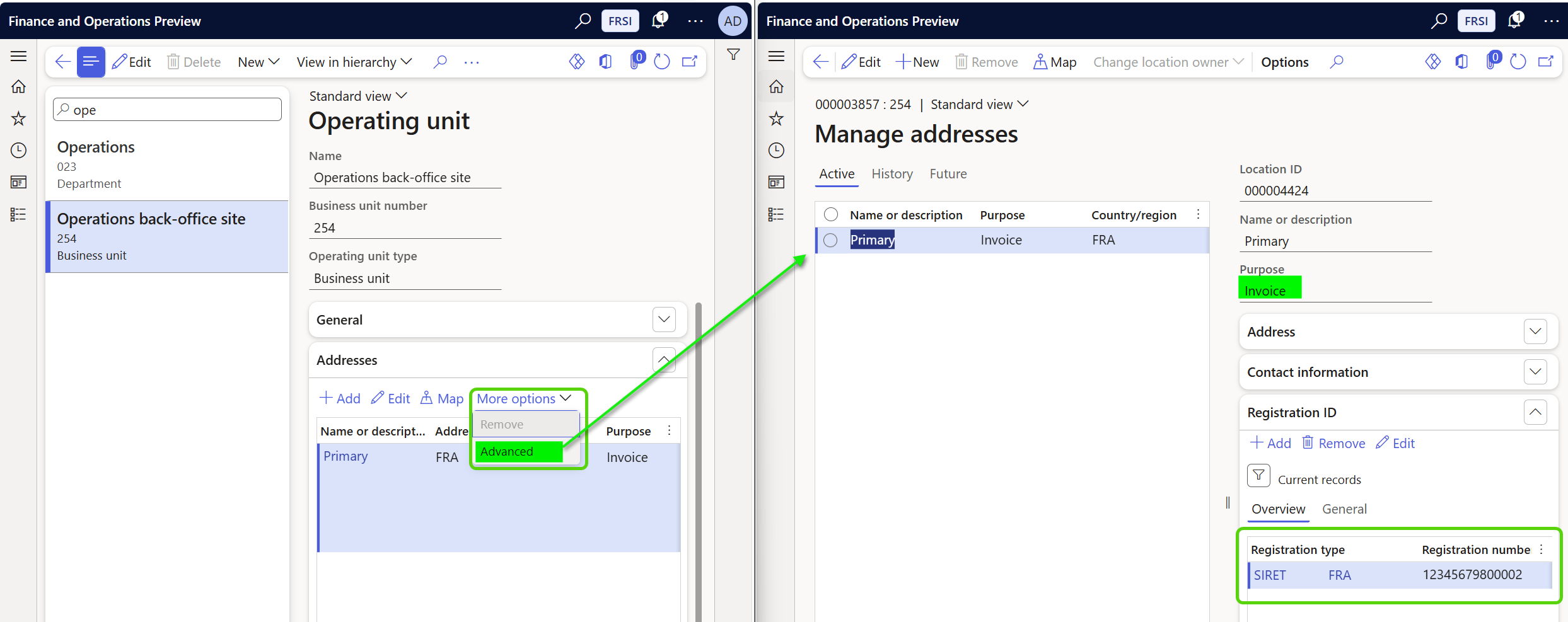The width and height of the screenshot is (1568, 622).
Task: Switch to the Future addresses tab
Action: (x=948, y=174)
